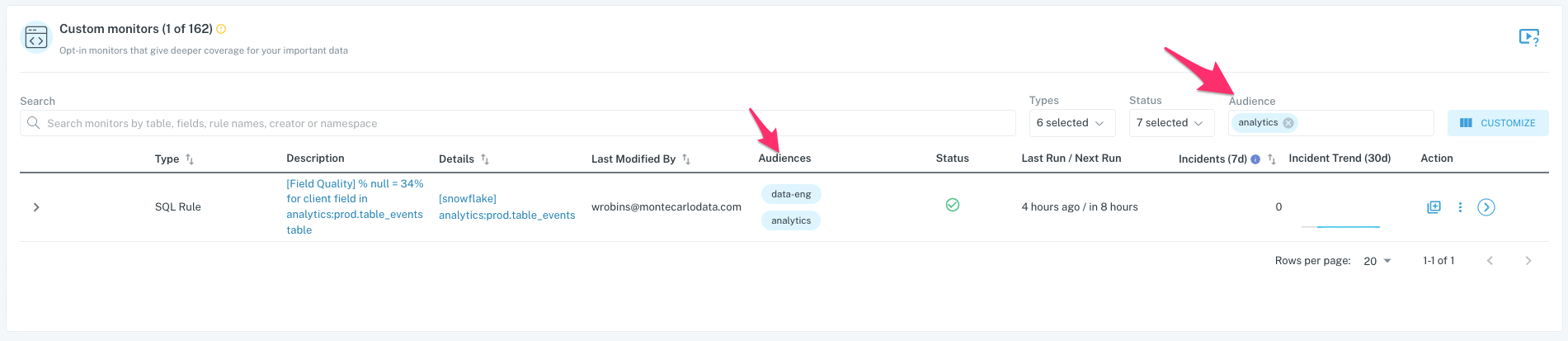Open the snowflake analytics:prod.table_events link
The image size is (1568, 341).
click(506, 207)
